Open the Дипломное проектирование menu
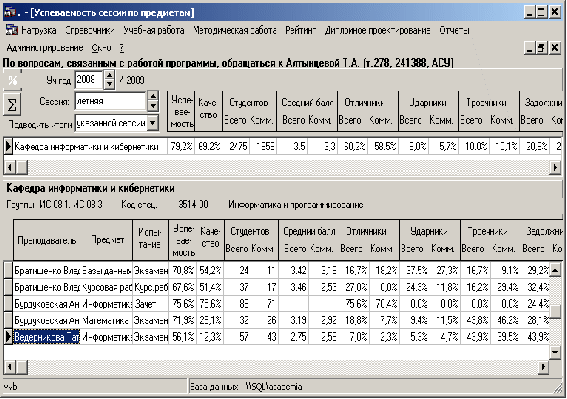The width and height of the screenshot is (567, 399). [x=377, y=31]
